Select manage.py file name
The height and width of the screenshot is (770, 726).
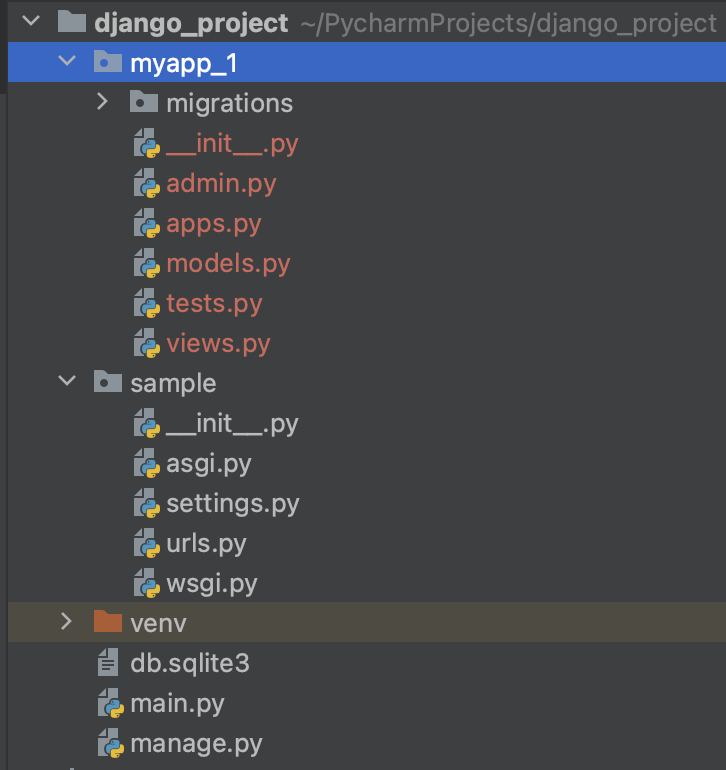click(196, 744)
